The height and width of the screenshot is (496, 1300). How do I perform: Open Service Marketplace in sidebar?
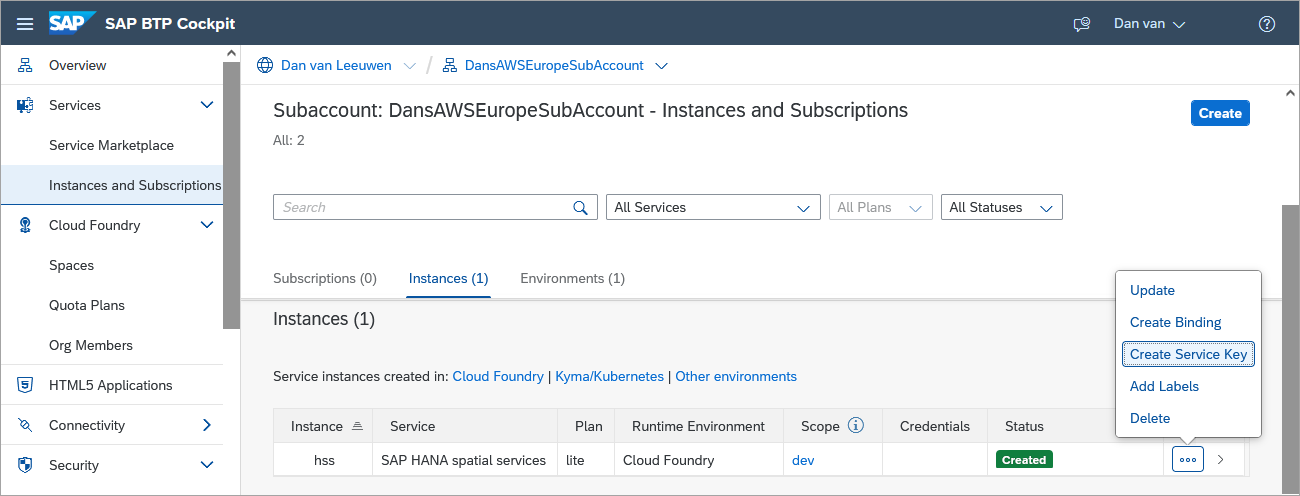tap(111, 145)
